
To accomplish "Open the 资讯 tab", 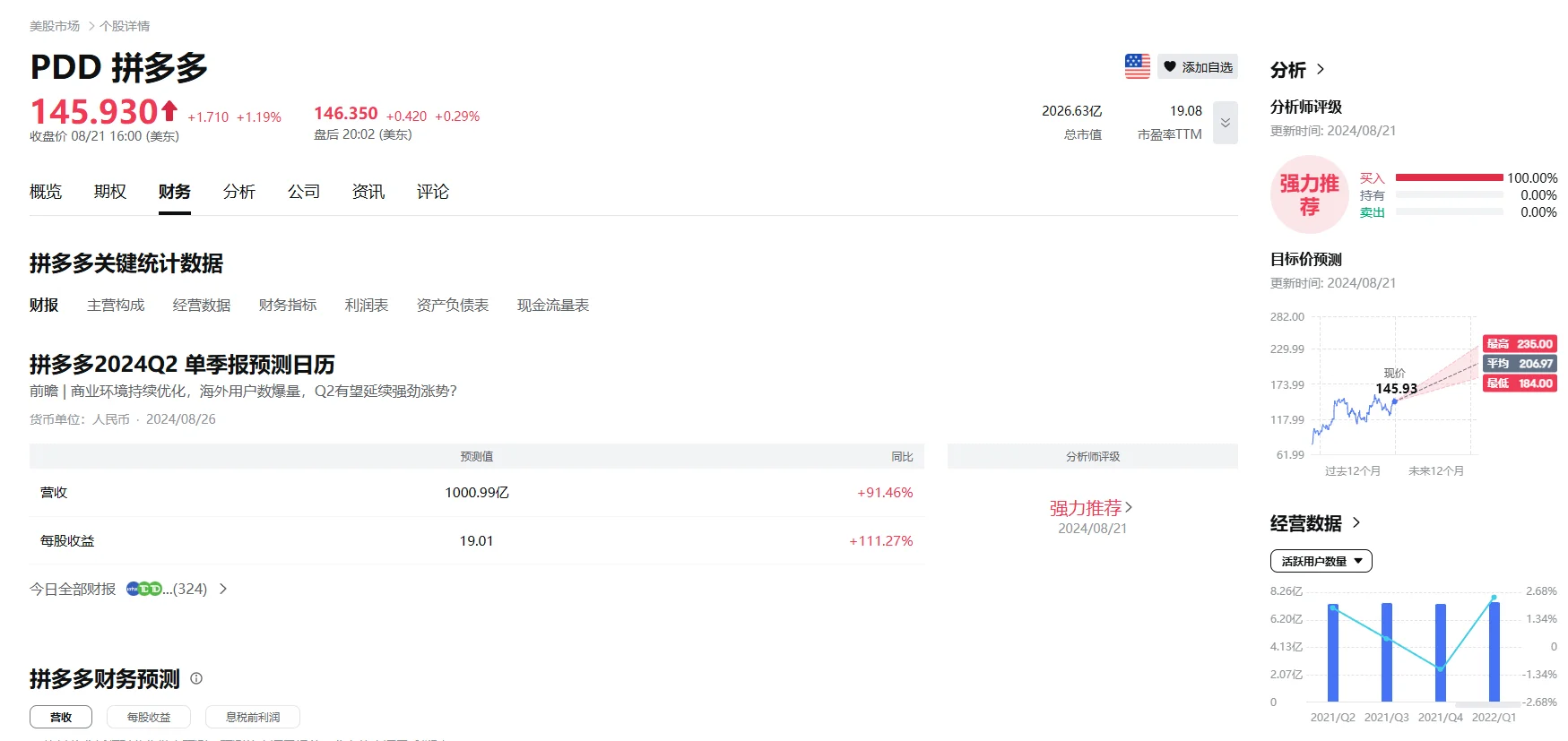I will 368,192.
